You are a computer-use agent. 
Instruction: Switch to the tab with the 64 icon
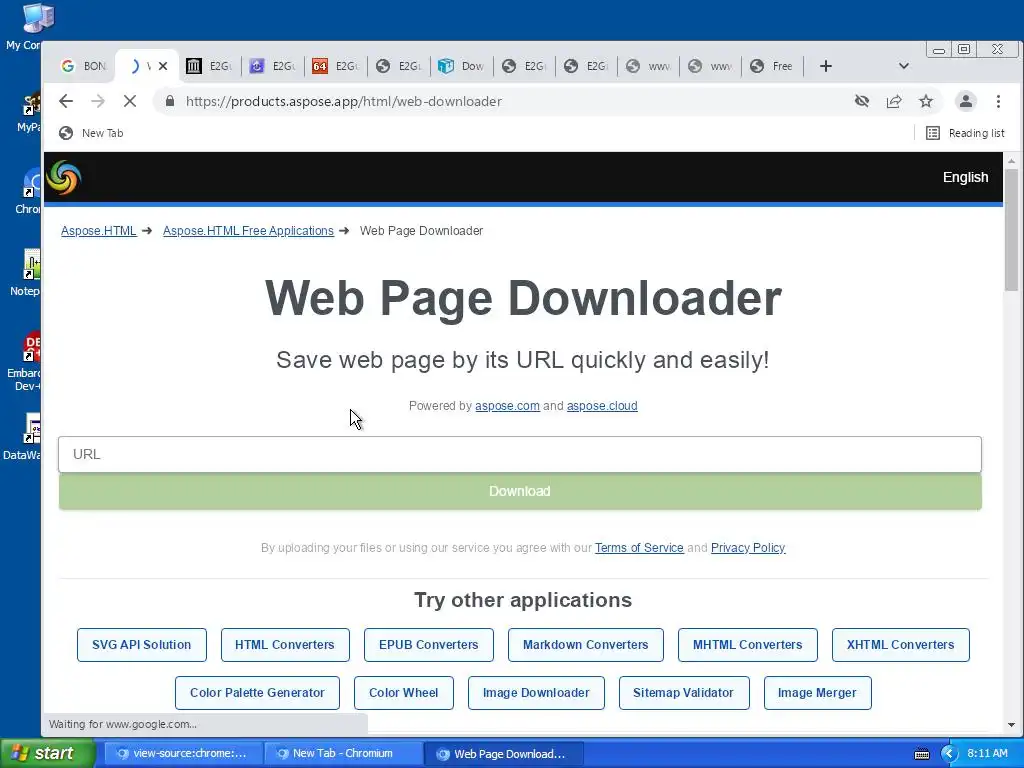[x=336, y=66]
